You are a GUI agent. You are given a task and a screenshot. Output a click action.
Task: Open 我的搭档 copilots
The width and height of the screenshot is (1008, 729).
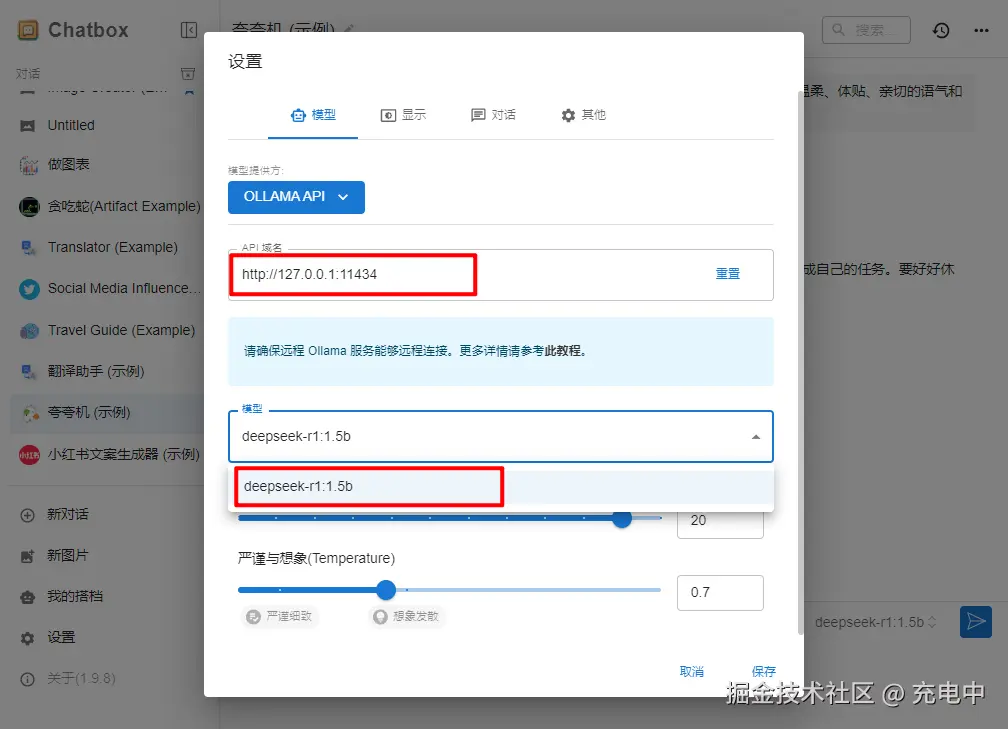pyautogui.click(x=106, y=597)
